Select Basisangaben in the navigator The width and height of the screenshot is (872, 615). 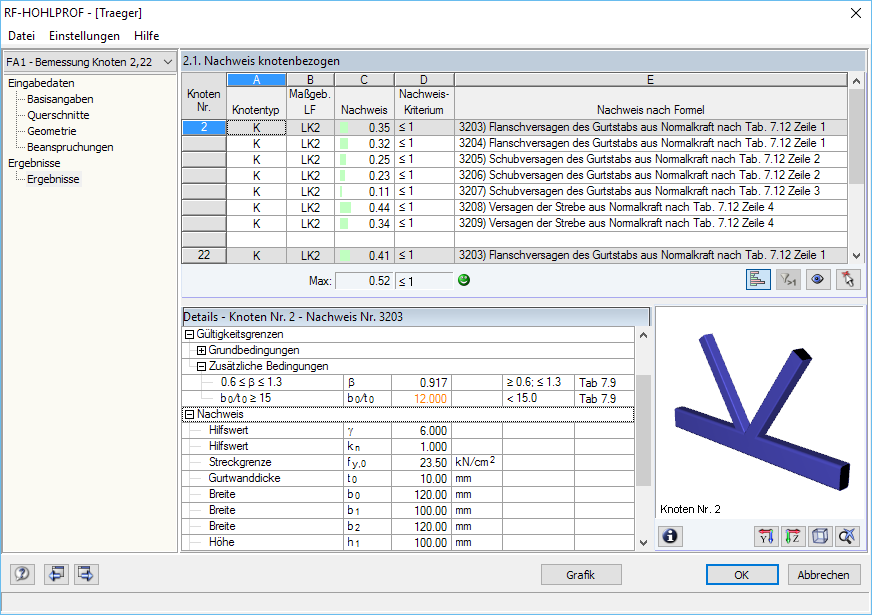(60, 99)
